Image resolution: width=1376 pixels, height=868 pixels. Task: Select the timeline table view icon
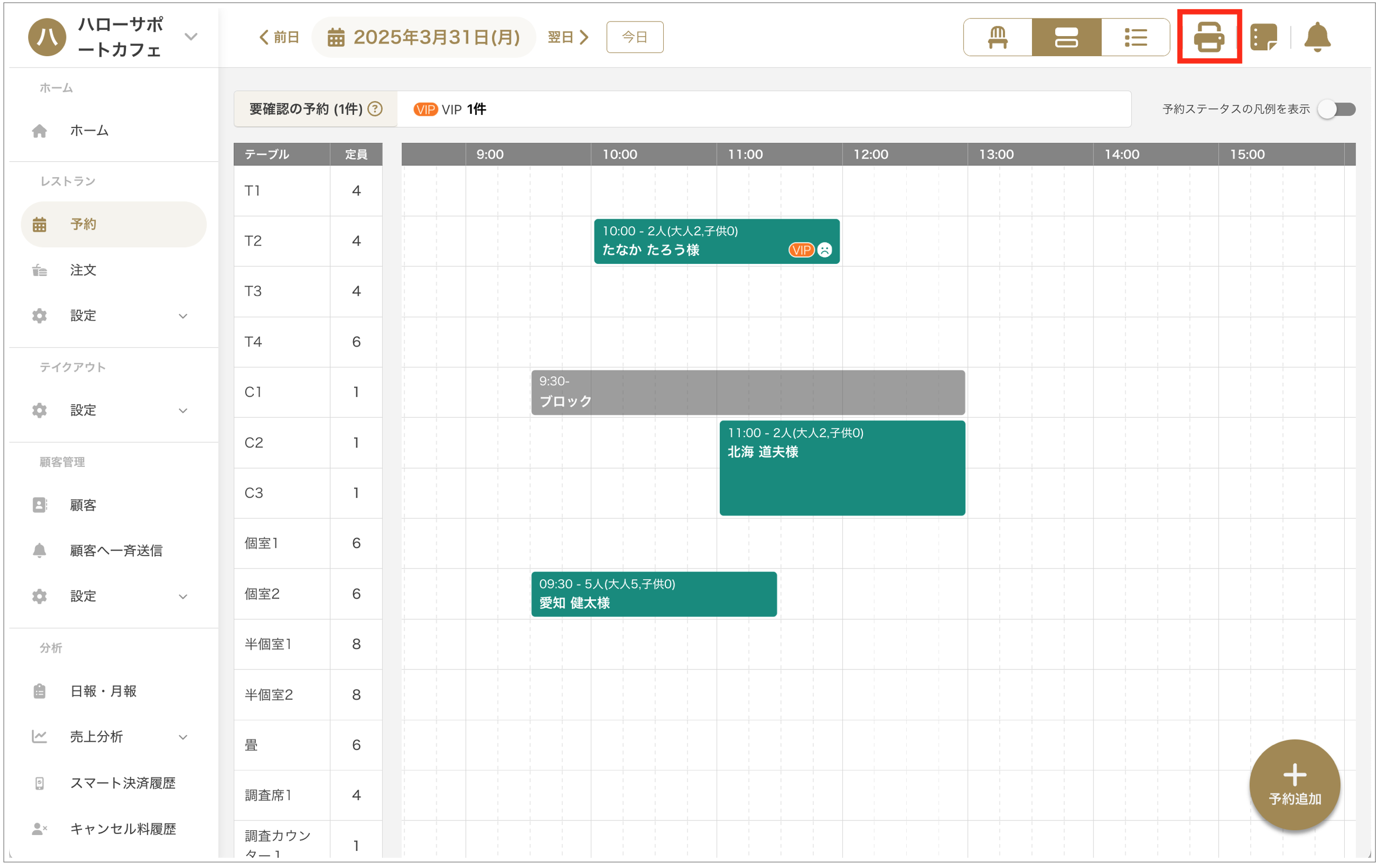(1065, 37)
